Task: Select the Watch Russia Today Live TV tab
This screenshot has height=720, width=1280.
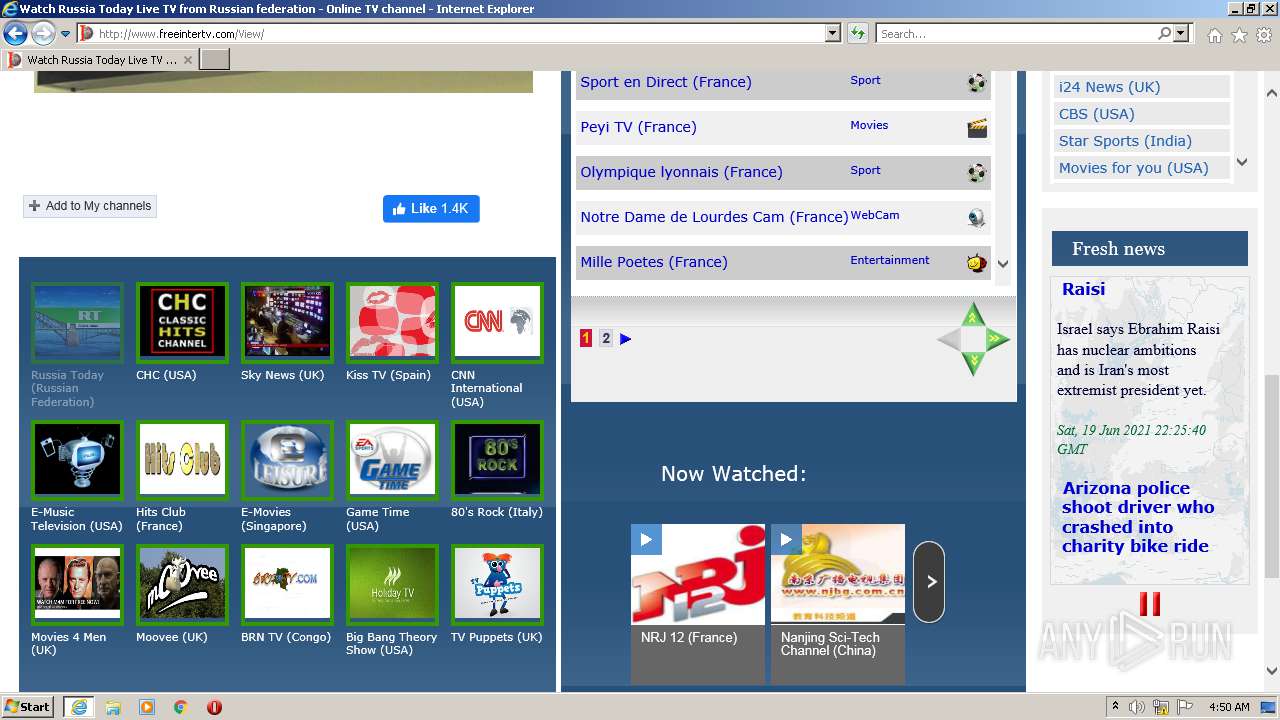Action: point(100,60)
